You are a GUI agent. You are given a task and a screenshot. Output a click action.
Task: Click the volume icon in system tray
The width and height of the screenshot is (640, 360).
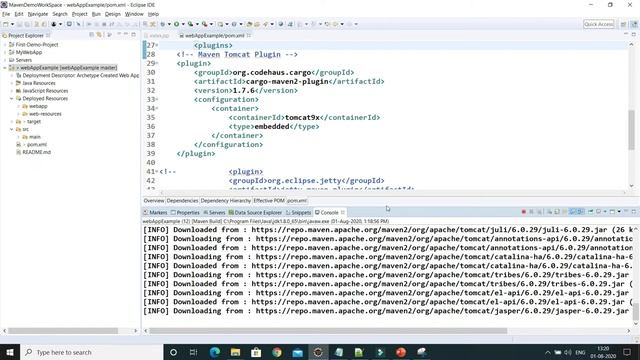coord(568,352)
